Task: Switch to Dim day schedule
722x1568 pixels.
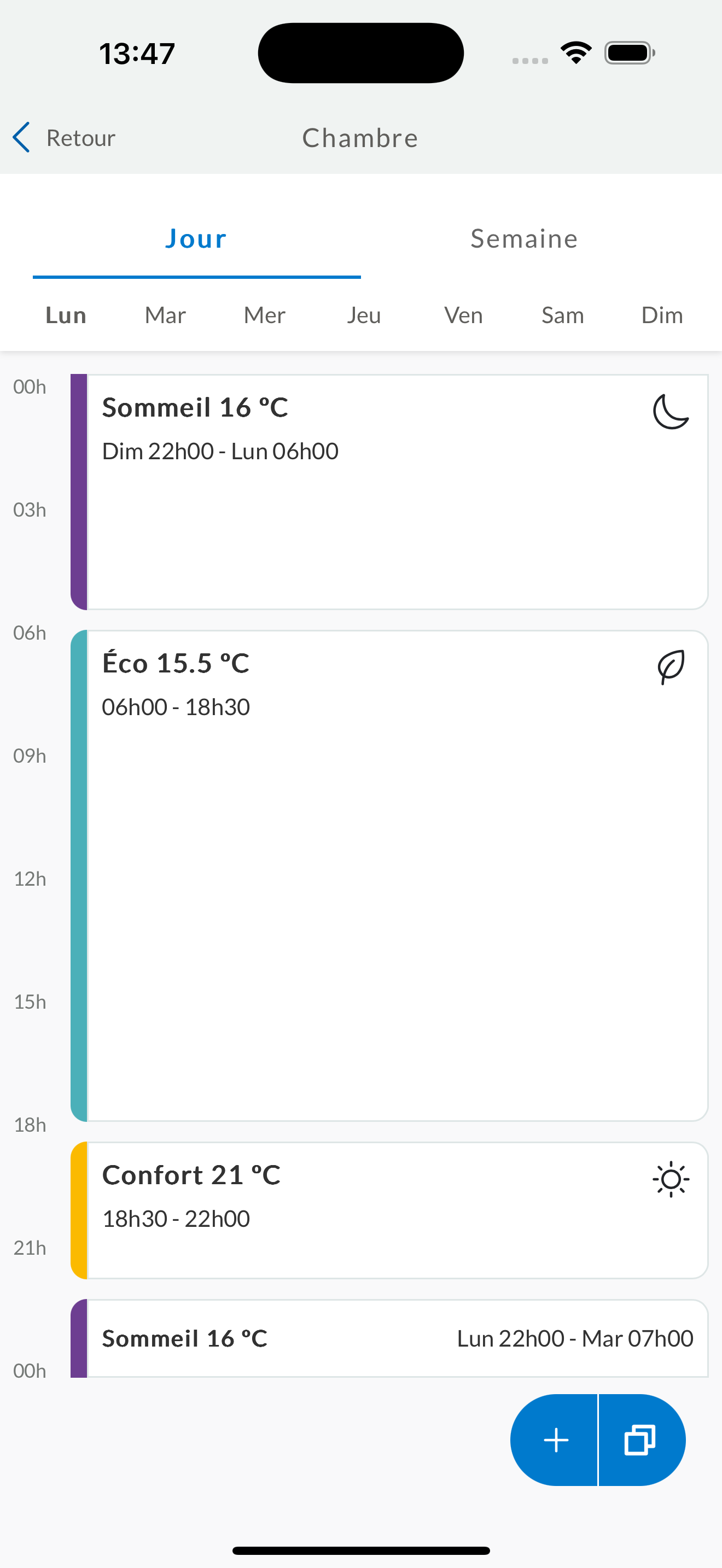Action: 662,315
